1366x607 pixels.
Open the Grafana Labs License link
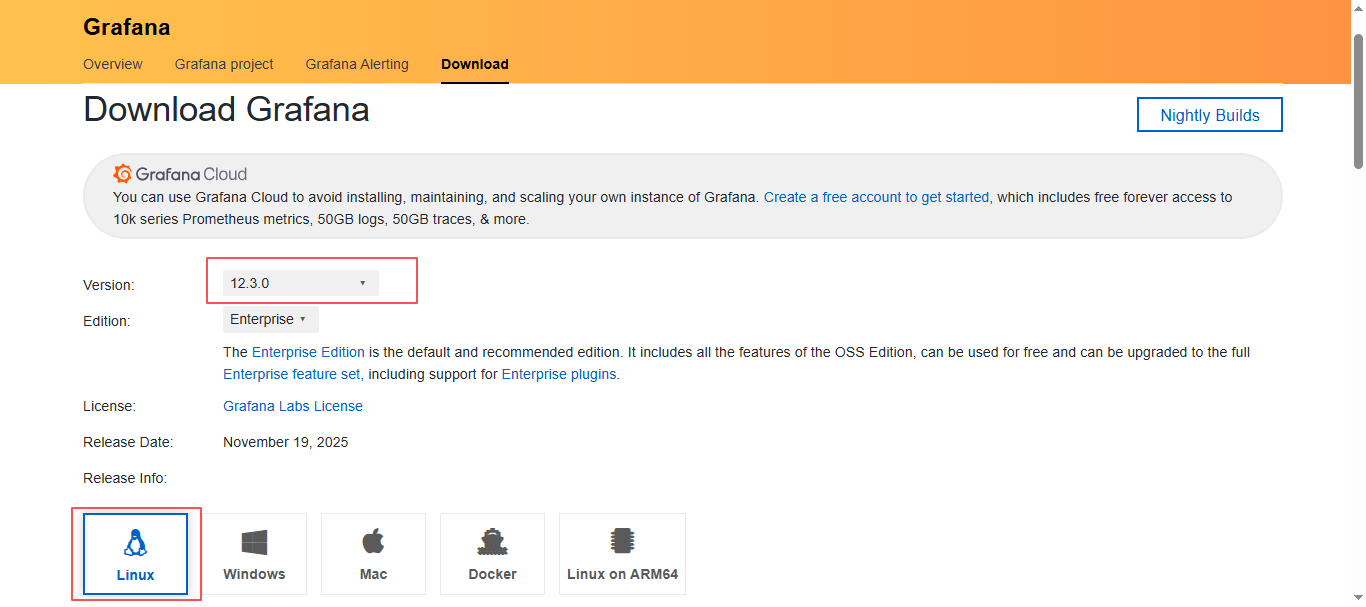click(293, 406)
